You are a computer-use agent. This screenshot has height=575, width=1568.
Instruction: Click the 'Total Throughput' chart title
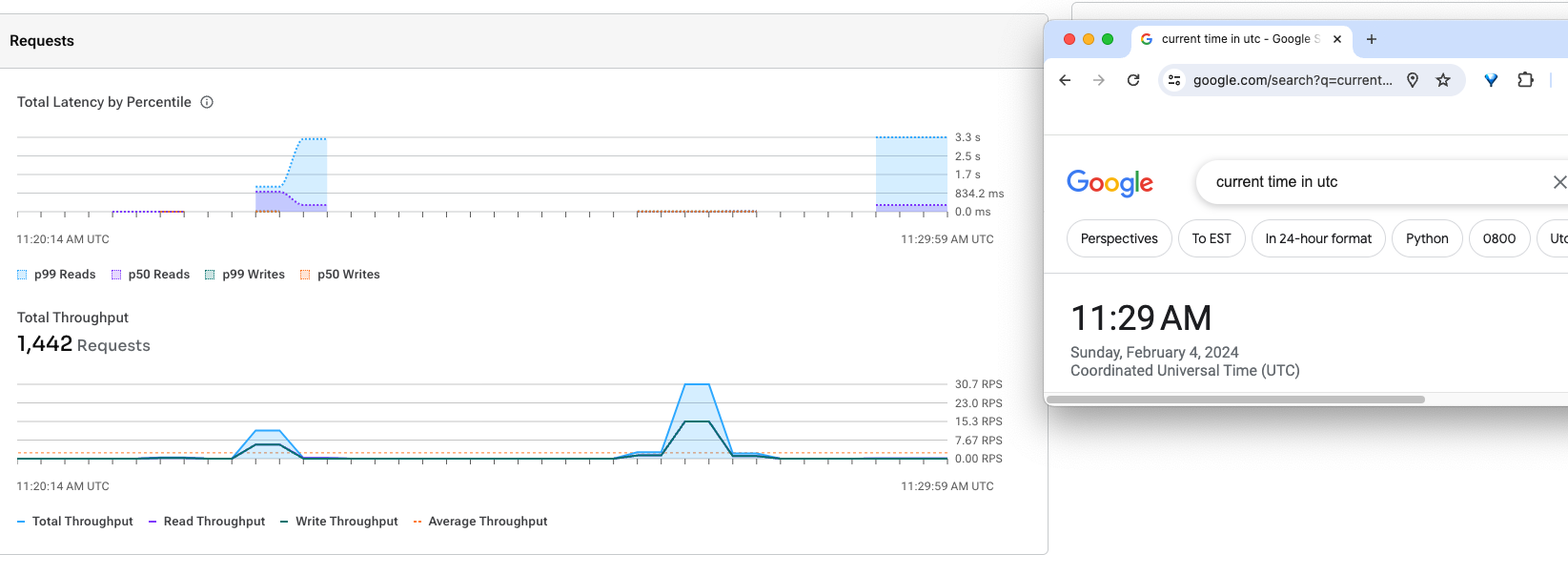tap(72, 318)
